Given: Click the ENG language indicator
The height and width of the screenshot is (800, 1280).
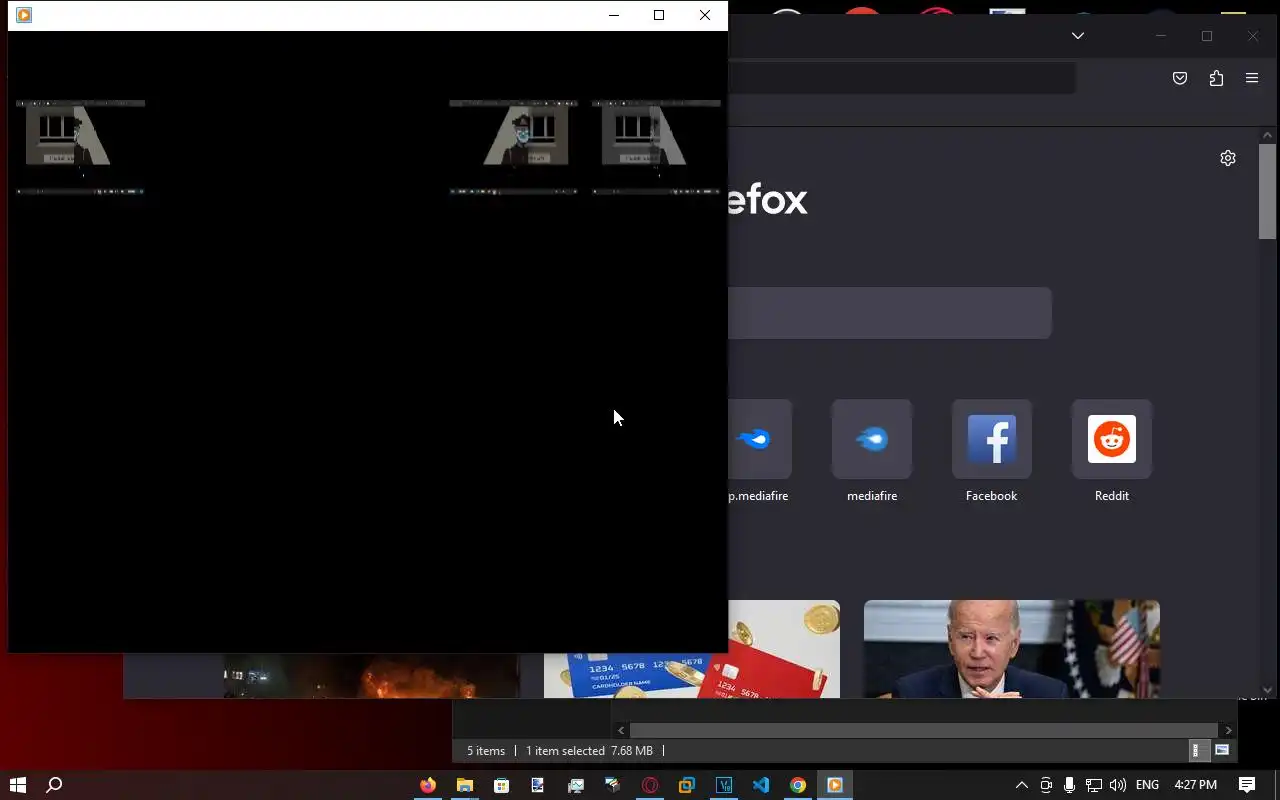Looking at the screenshot, I should pos(1147,785).
